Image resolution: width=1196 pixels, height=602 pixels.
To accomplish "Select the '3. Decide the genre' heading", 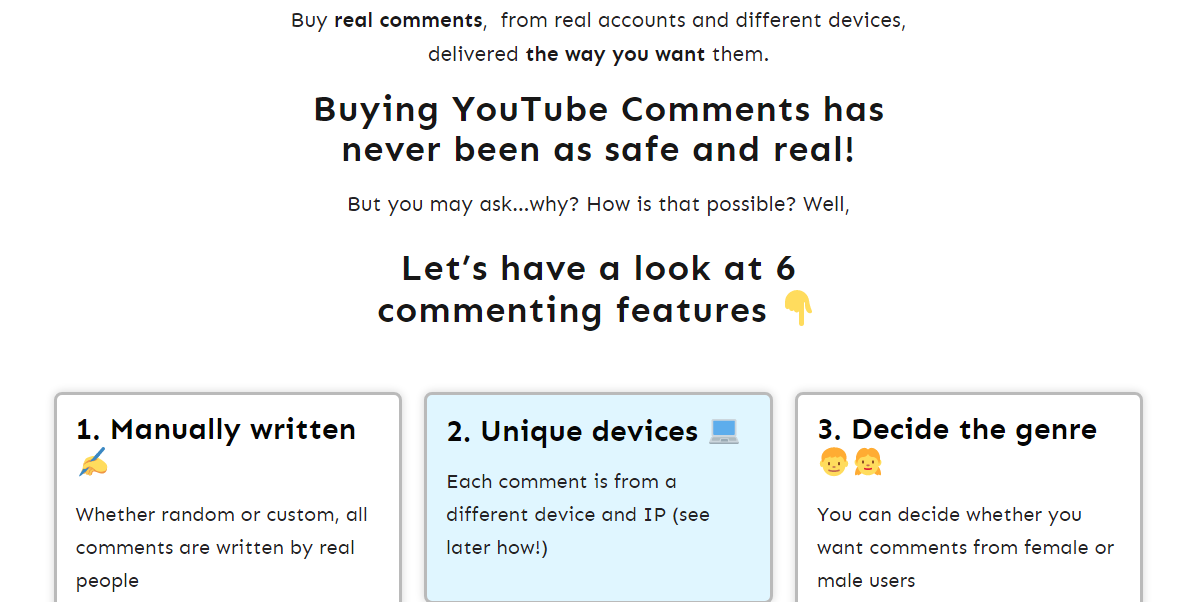I will click(957, 430).
